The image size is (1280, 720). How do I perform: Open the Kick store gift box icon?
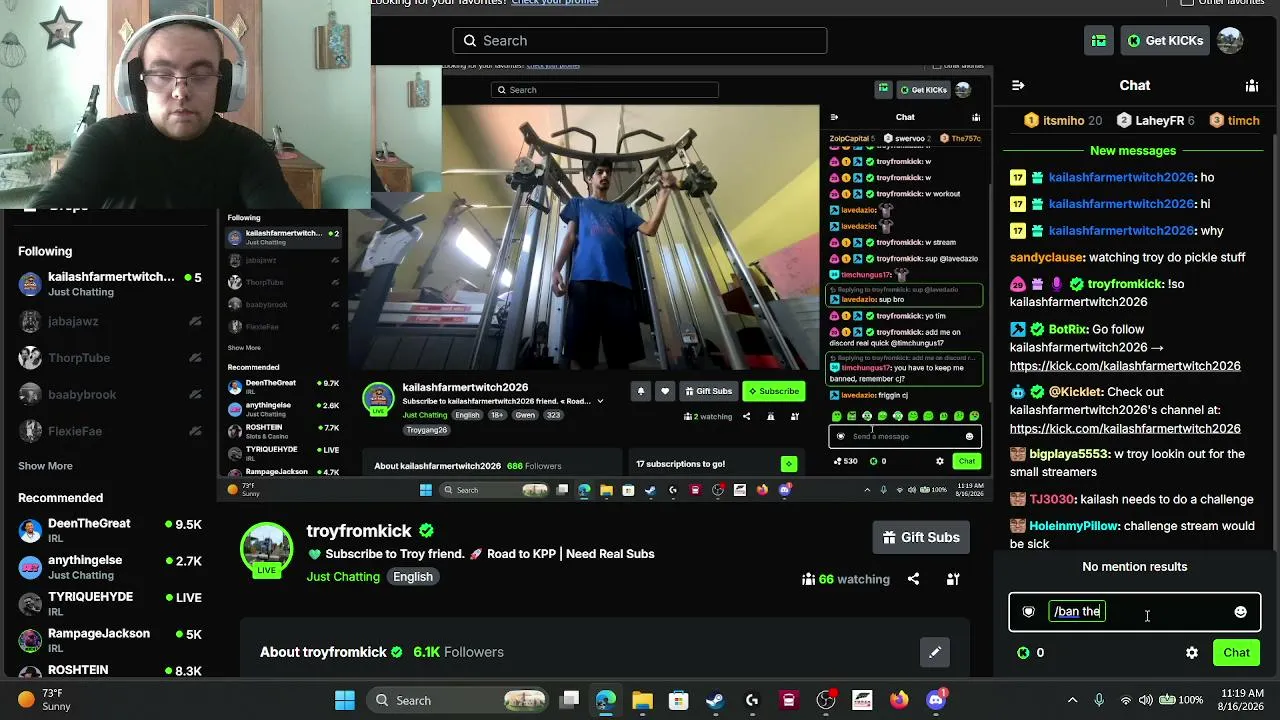click(x=1099, y=41)
